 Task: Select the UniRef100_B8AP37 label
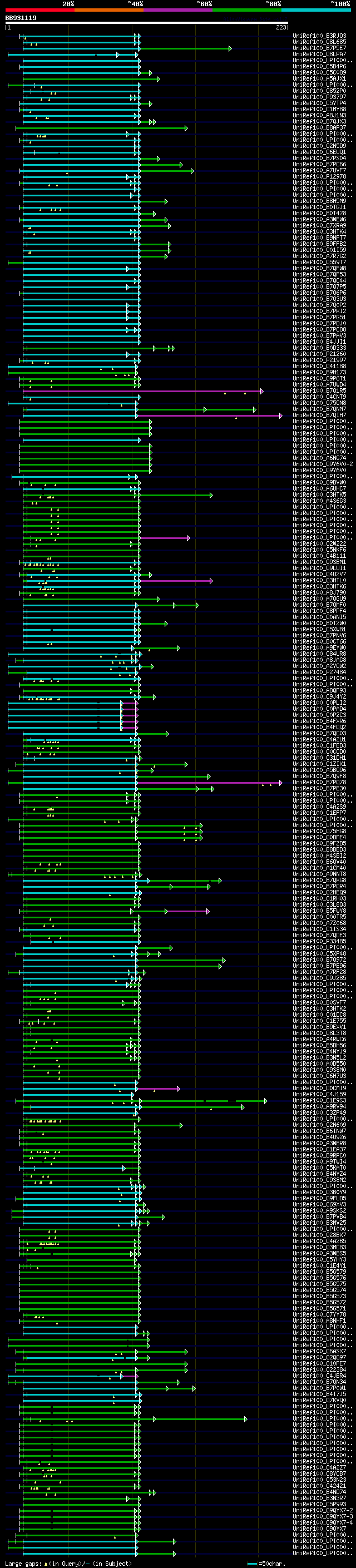click(x=319, y=127)
